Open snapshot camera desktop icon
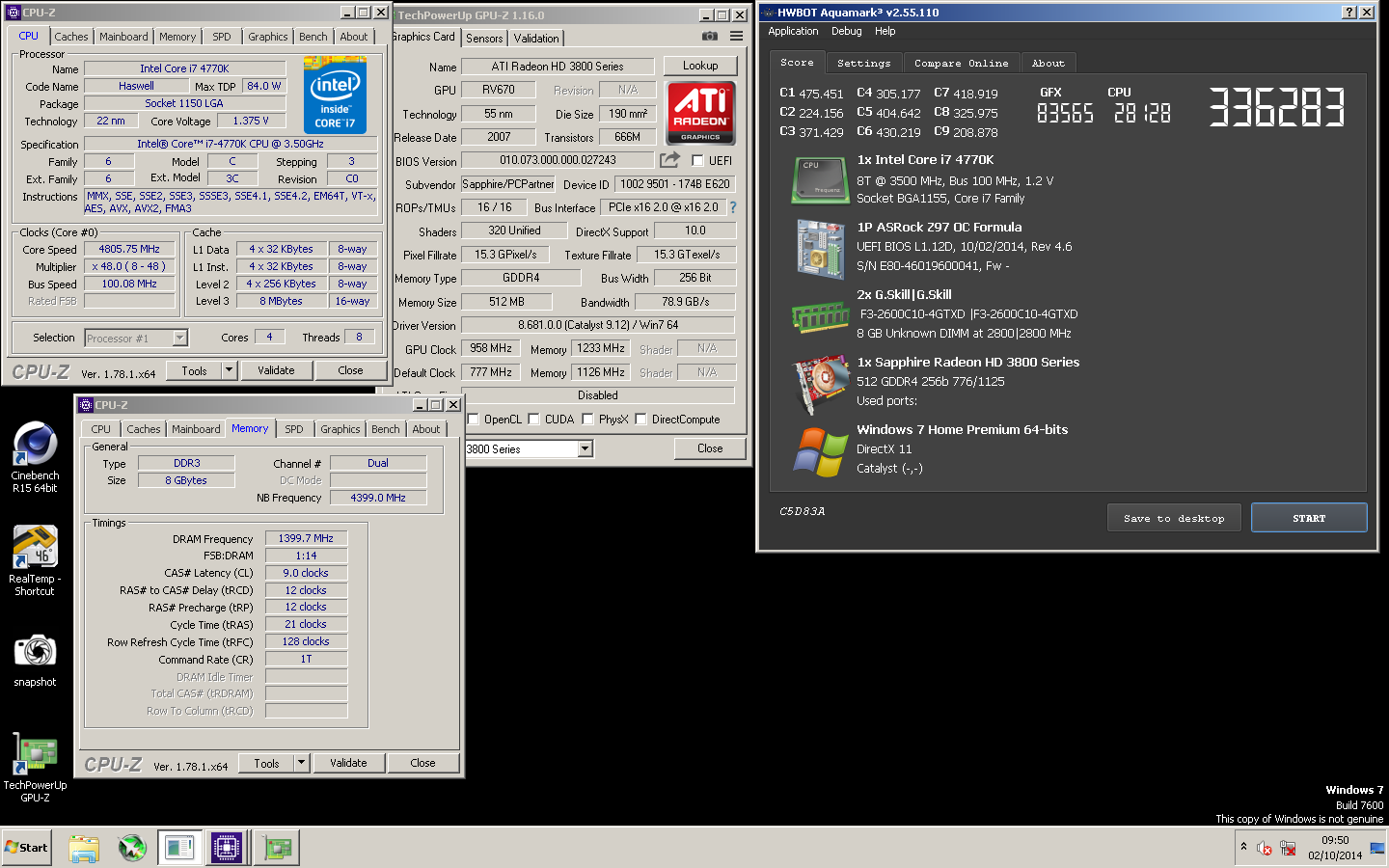 (x=35, y=660)
